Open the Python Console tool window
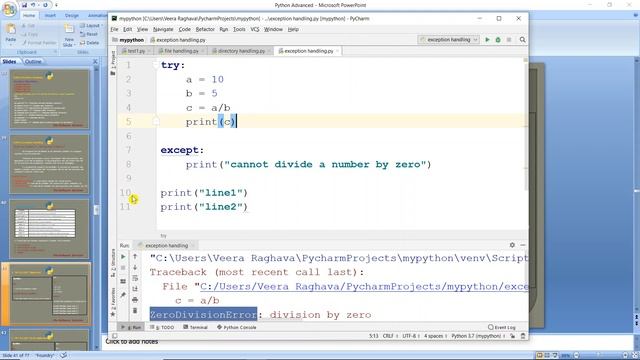This screenshot has height=360, width=640. 237,327
